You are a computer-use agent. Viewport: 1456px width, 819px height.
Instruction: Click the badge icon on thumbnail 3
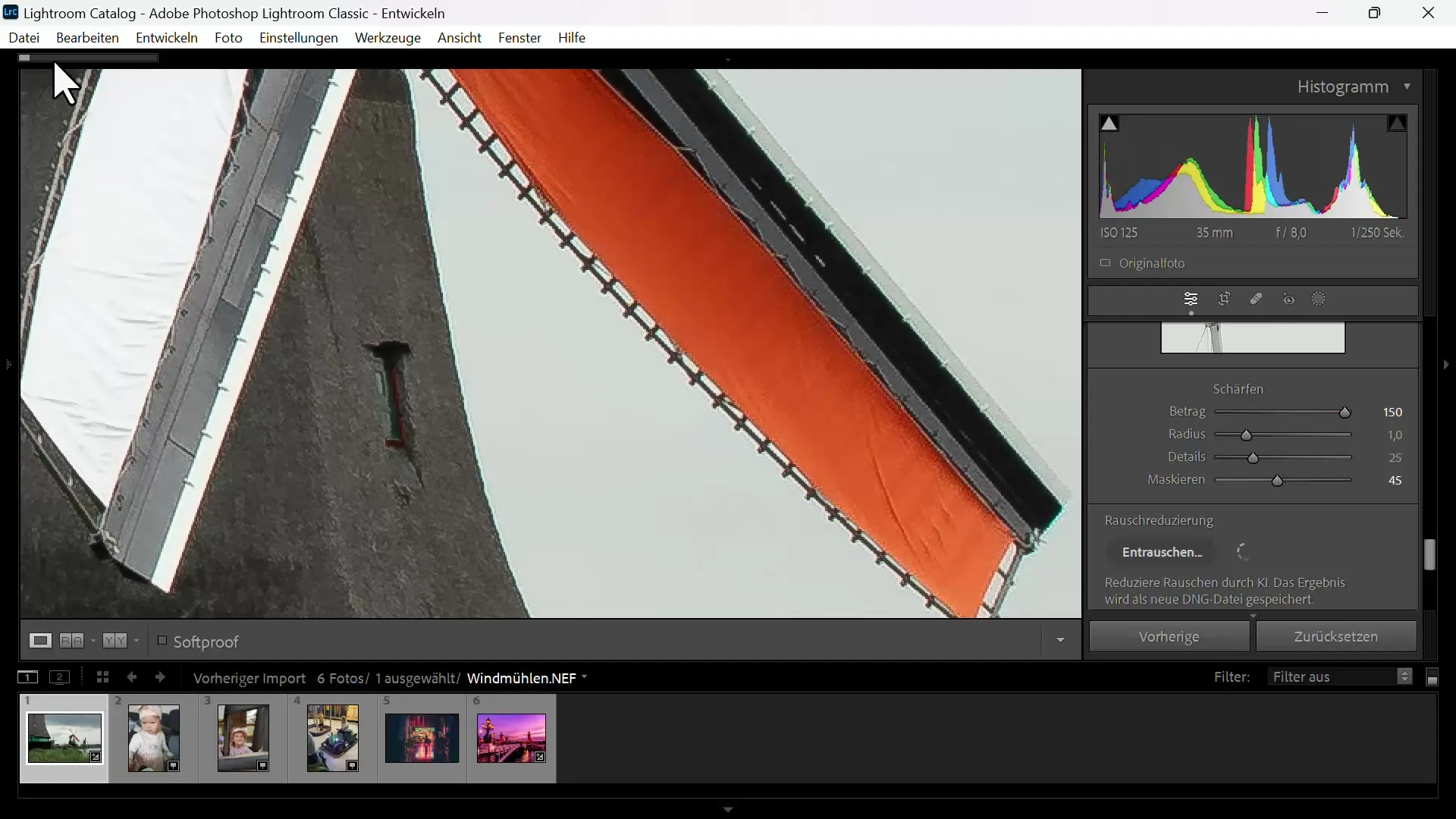click(263, 766)
